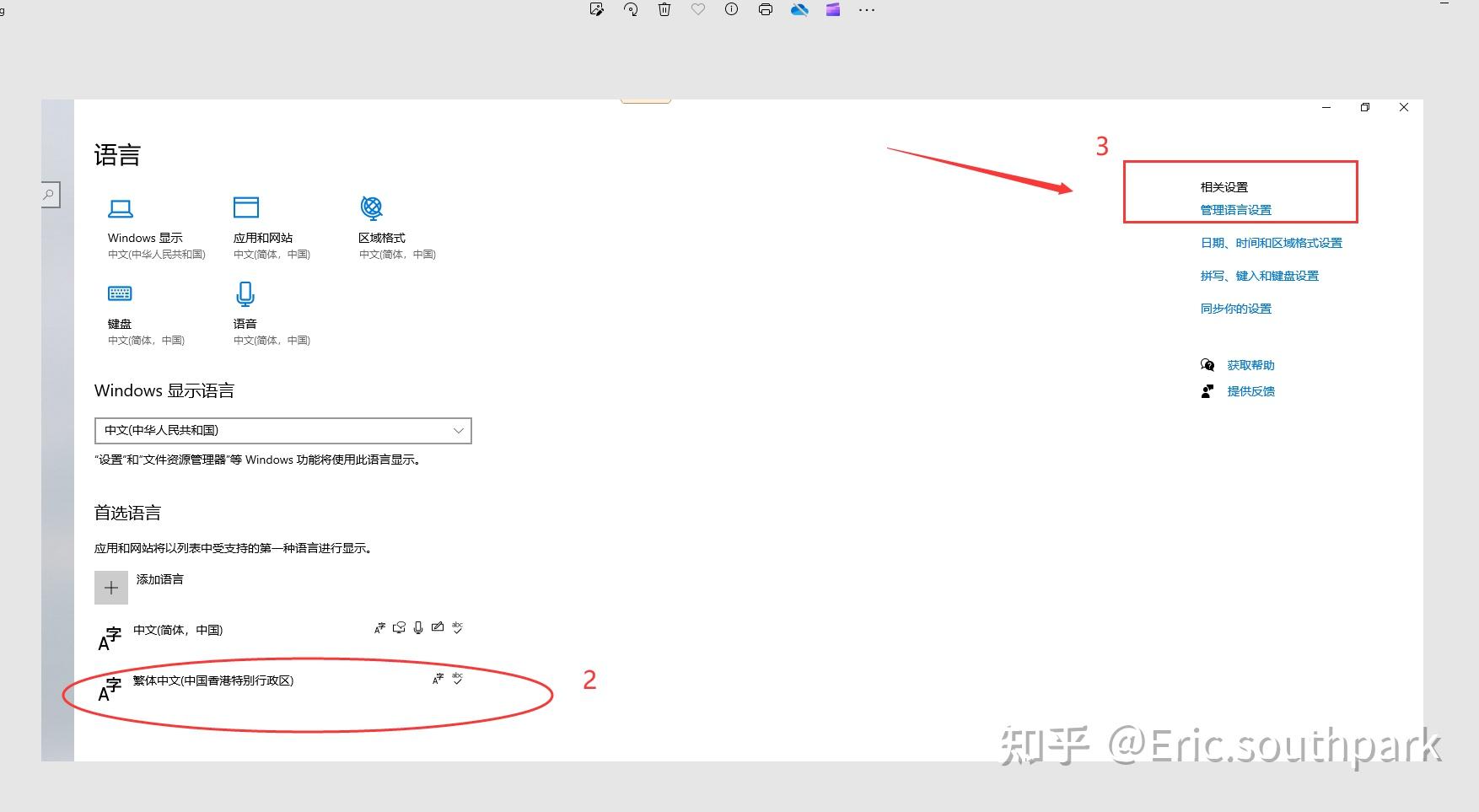The width and height of the screenshot is (1479, 812).
Task: Click the 应用和网站 icon
Action: pos(245,207)
